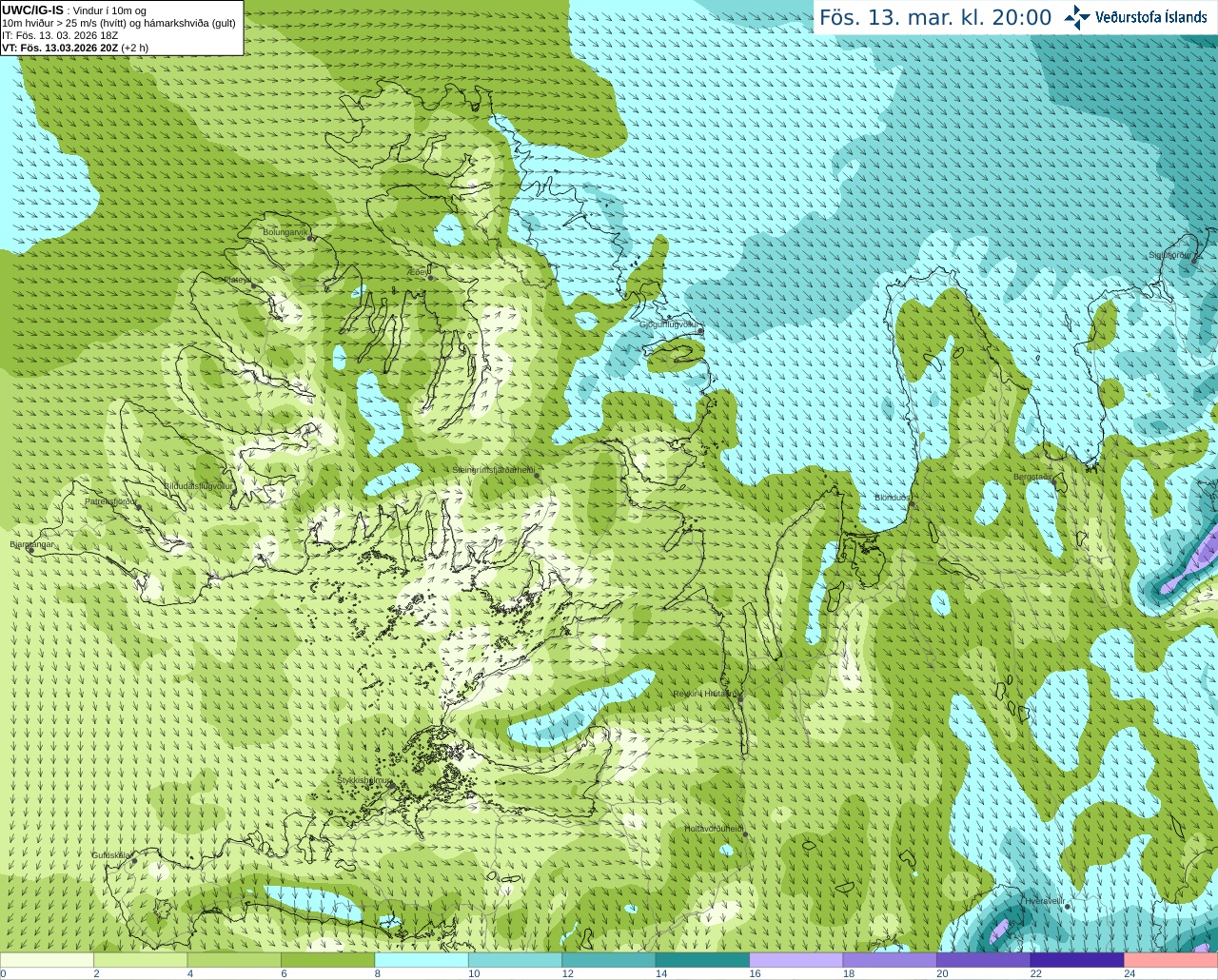The height and width of the screenshot is (980, 1218).
Task: Click the Gjögurflugvöllur station marker dot
Action: pos(701,330)
